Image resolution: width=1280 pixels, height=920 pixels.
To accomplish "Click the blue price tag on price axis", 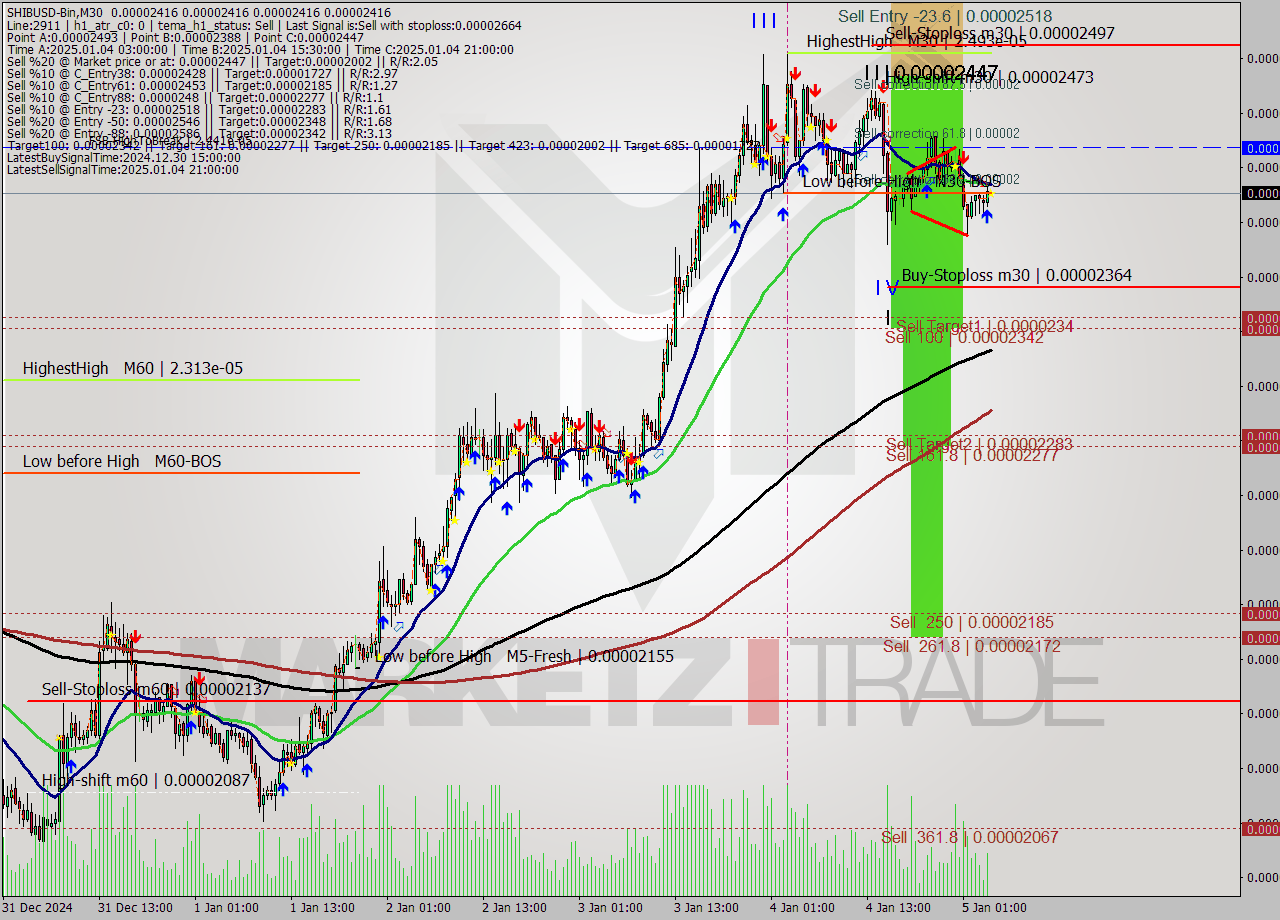I will tap(1260, 148).
